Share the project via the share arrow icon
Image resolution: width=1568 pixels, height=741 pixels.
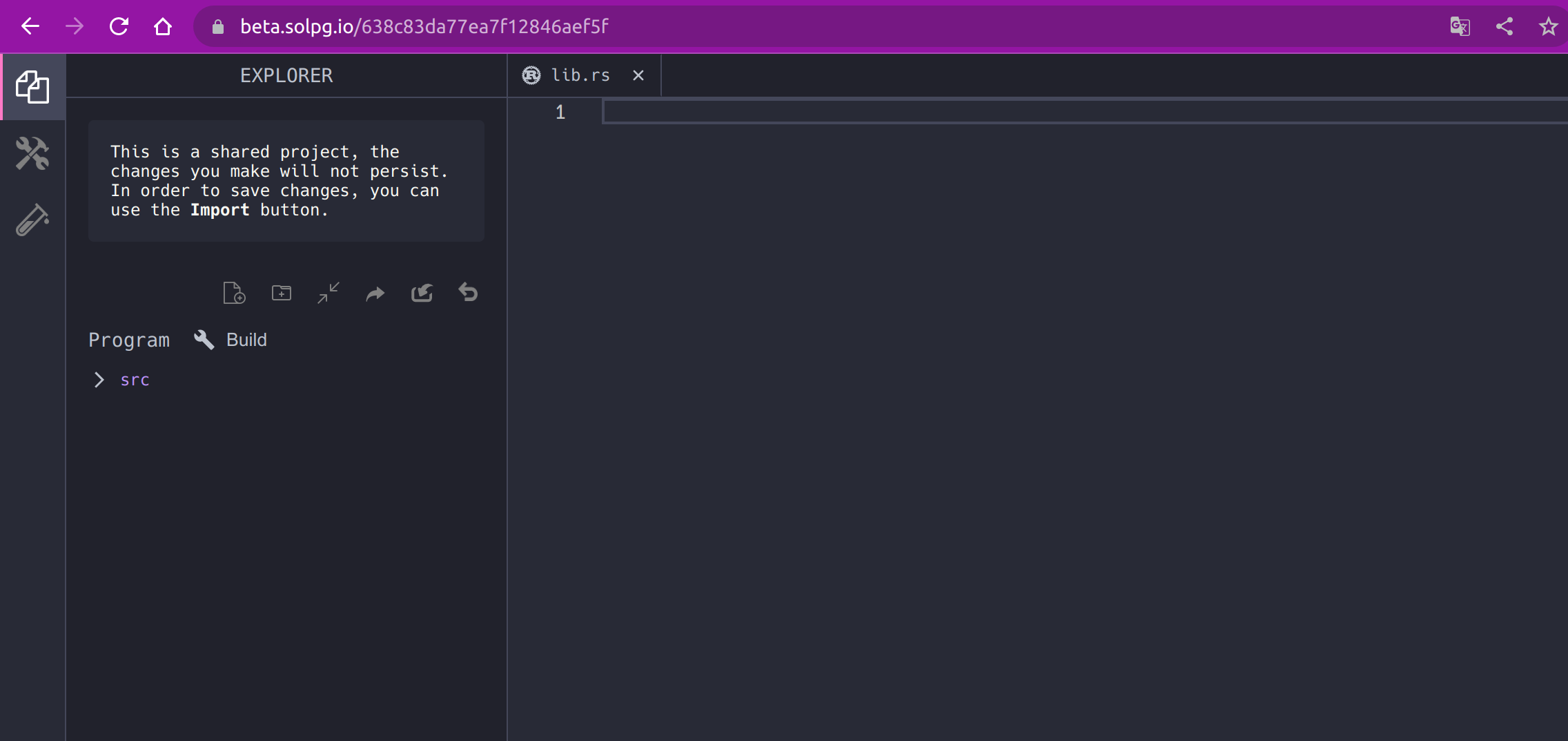click(x=375, y=292)
